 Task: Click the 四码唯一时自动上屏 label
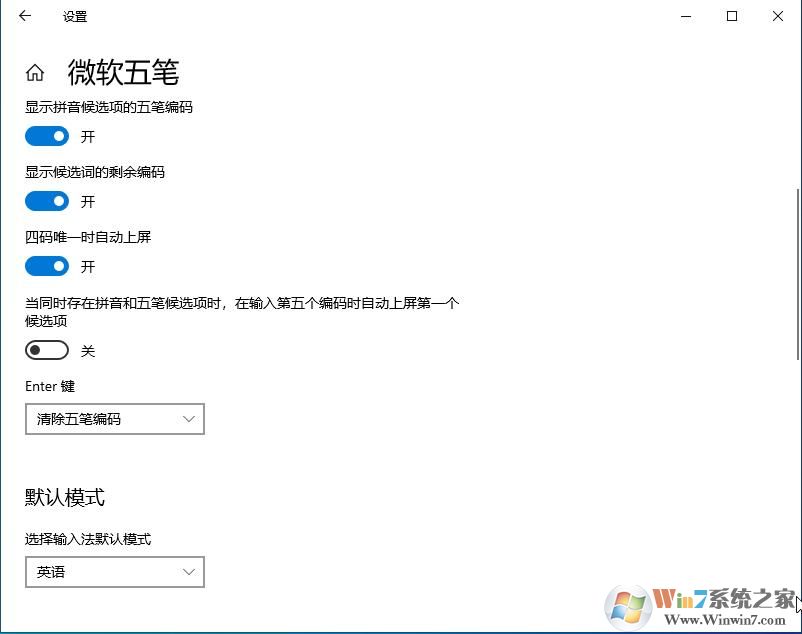pyautogui.click(x=88, y=237)
